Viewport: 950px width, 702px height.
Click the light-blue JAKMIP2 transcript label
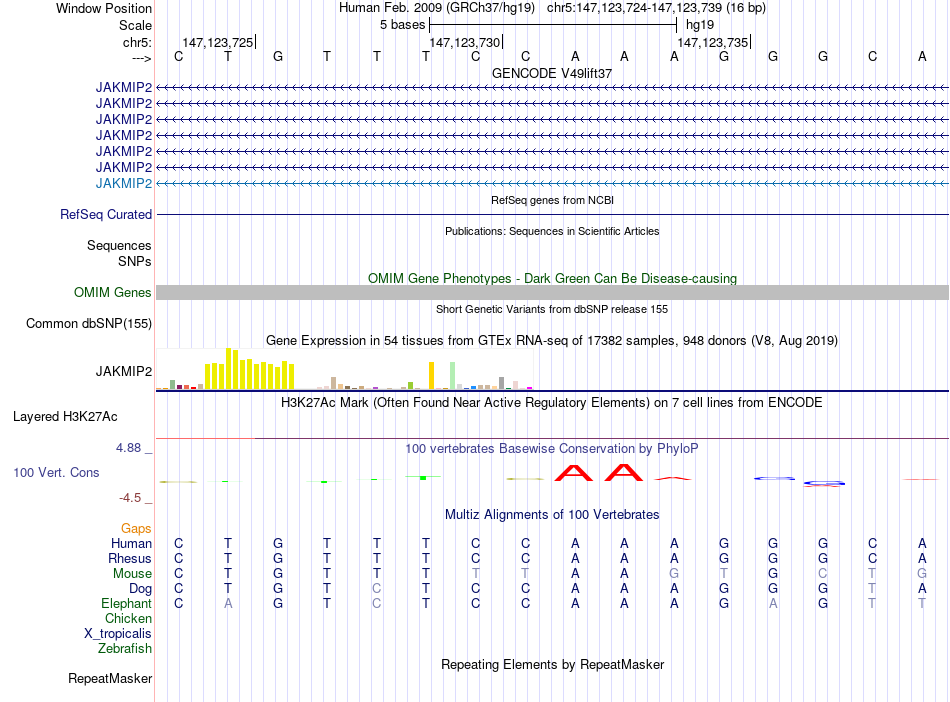[x=124, y=183]
